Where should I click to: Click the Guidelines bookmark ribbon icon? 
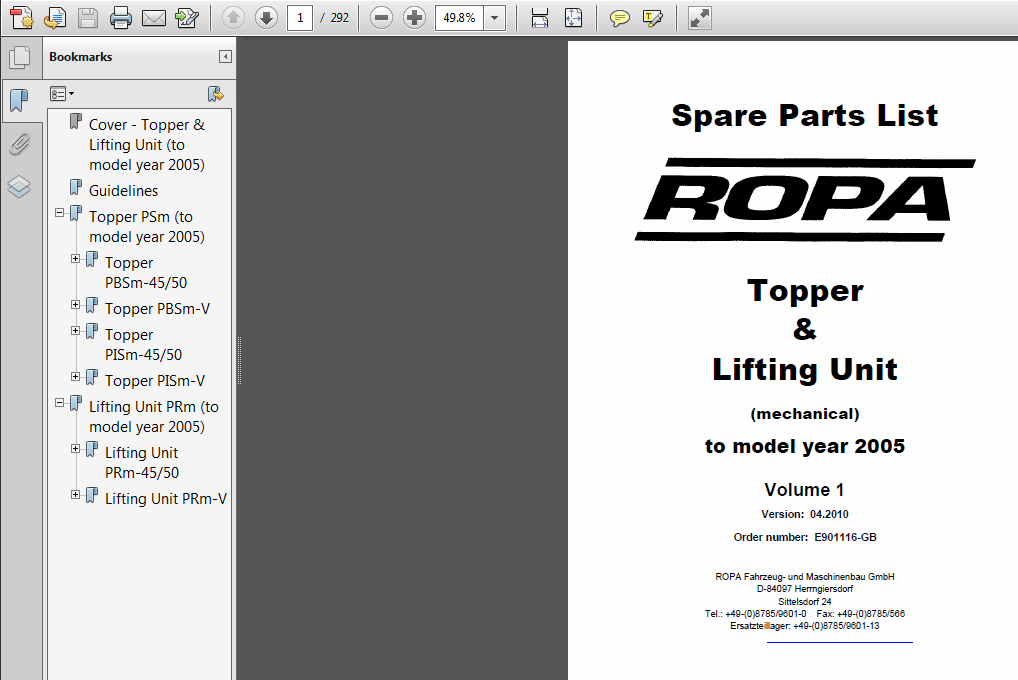point(76,187)
